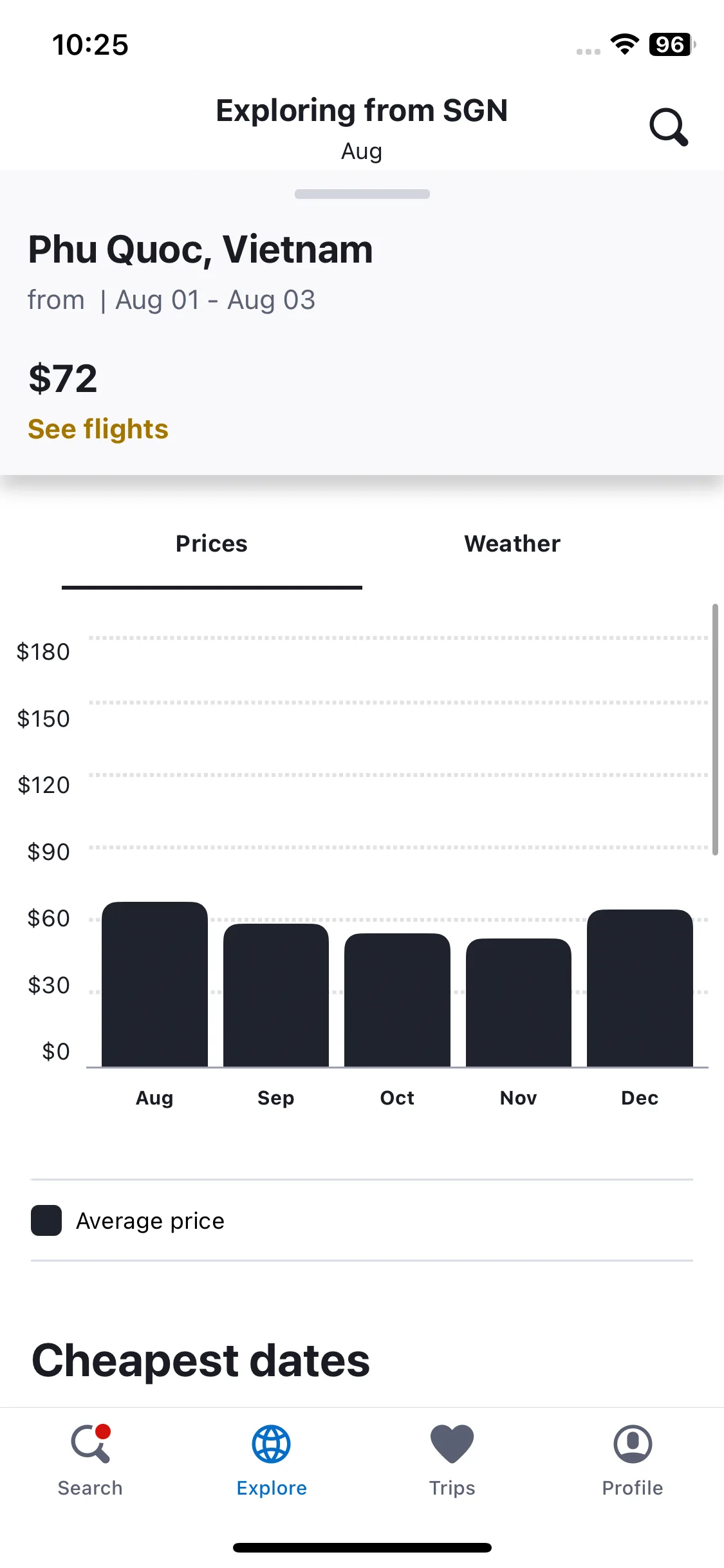Open the Trips heart icon
This screenshot has width=724, height=1568.
click(452, 1444)
